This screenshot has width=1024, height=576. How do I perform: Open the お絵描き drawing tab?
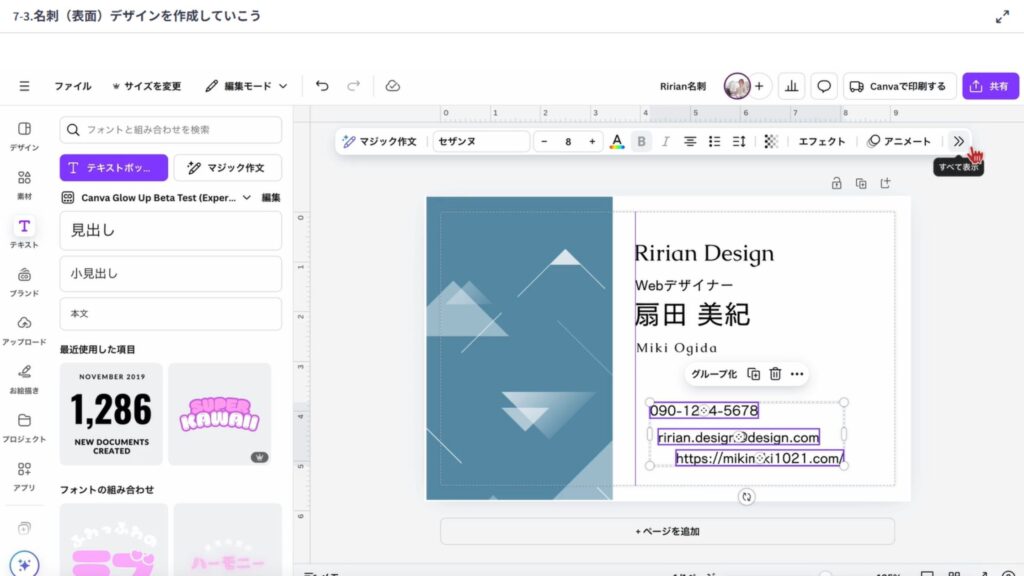coord(24,379)
